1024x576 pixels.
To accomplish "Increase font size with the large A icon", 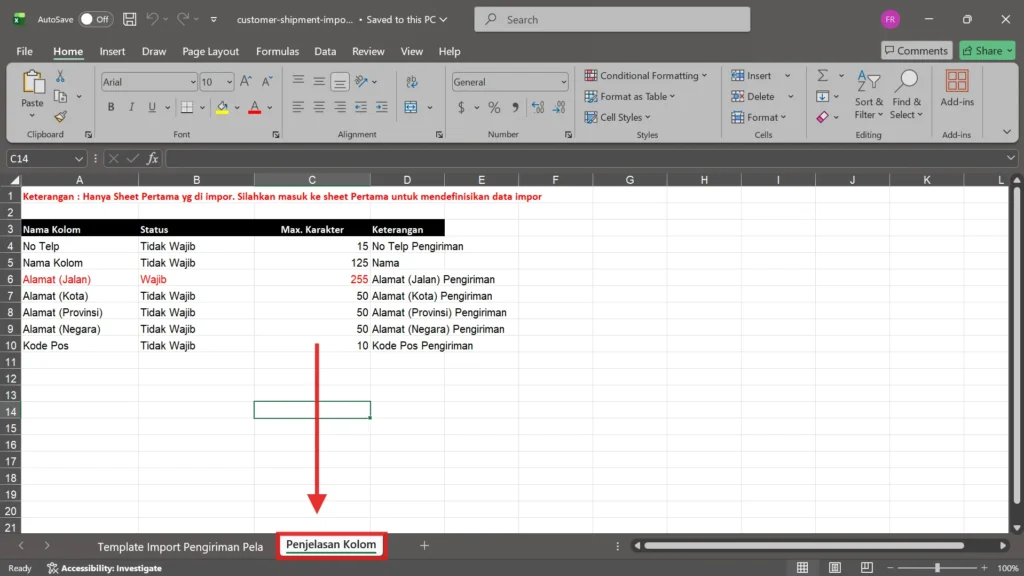I will [x=246, y=82].
